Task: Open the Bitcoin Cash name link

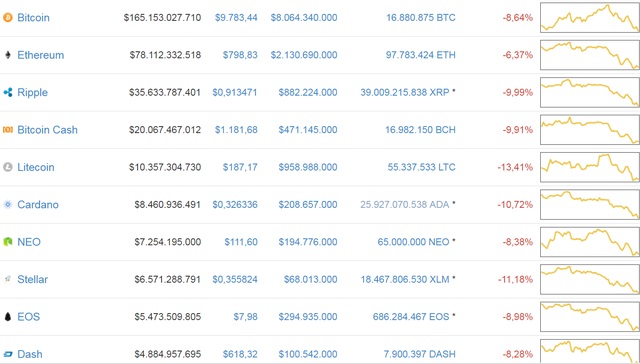Action: 47,130
